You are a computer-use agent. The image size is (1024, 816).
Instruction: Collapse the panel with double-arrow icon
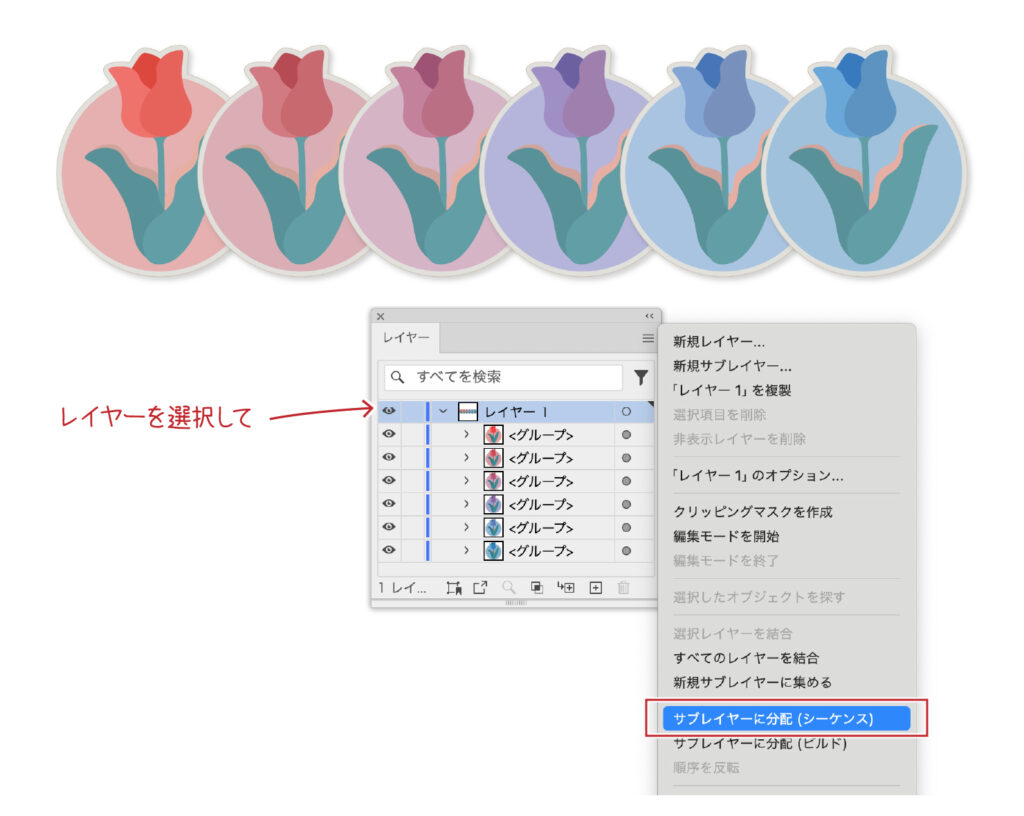pos(649,315)
